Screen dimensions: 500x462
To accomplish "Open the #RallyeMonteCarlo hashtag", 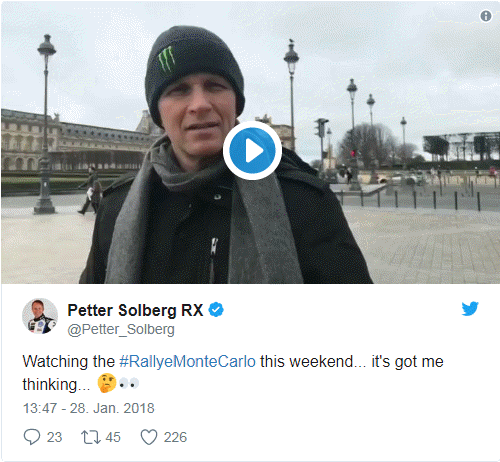I will 188,362.
